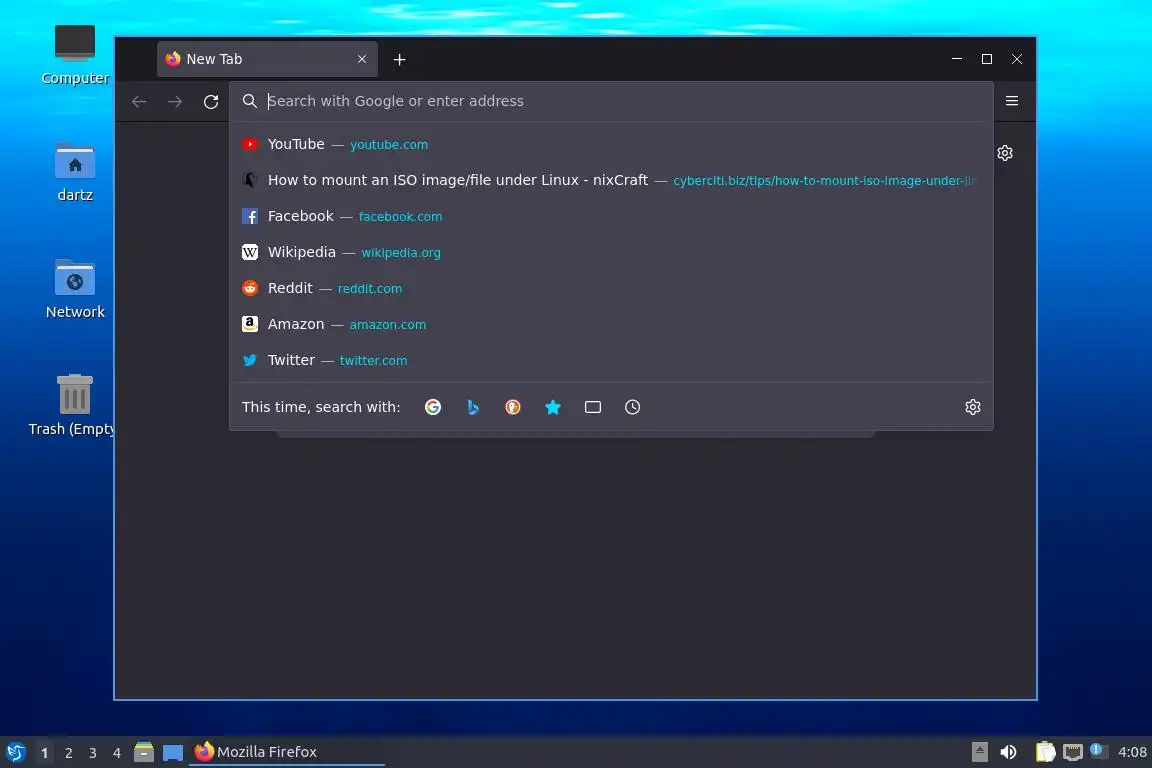Launch file manager from taskbar
The height and width of the screenshot is (768, 1152).
tap(144, 752)
